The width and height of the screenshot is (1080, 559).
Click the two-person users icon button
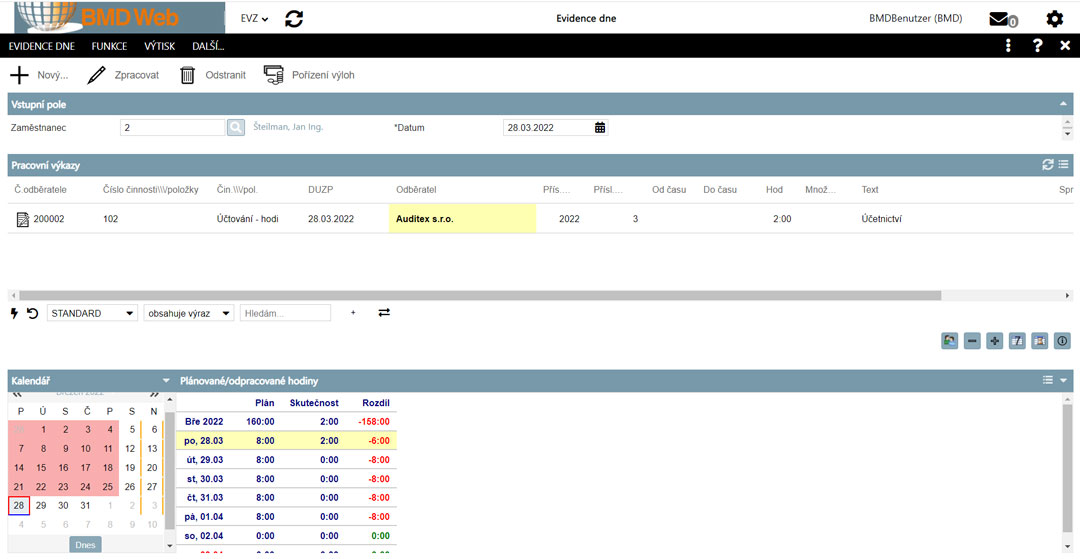[x=950, y=341]
